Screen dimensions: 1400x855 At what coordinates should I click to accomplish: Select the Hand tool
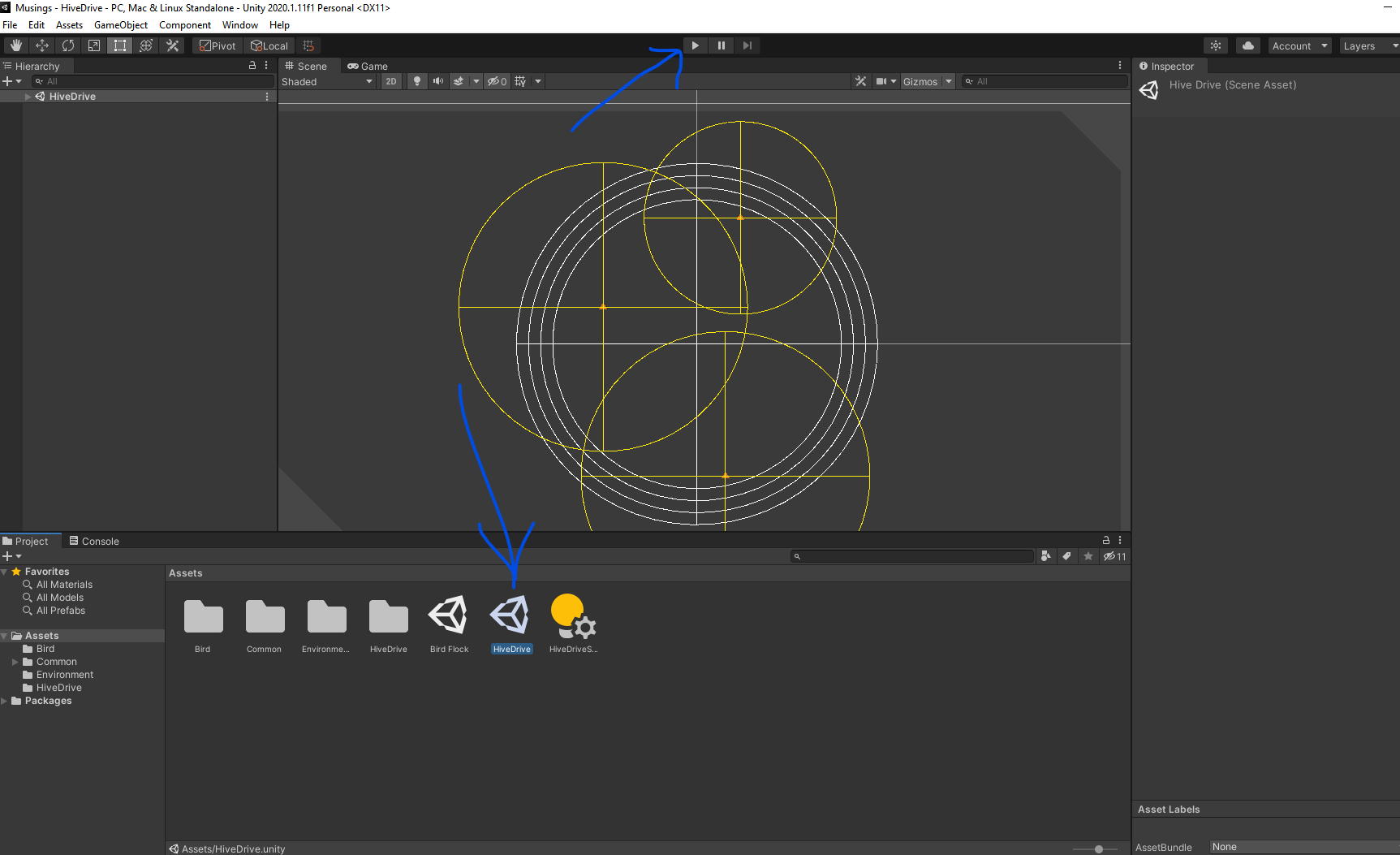tap(16, 45)
